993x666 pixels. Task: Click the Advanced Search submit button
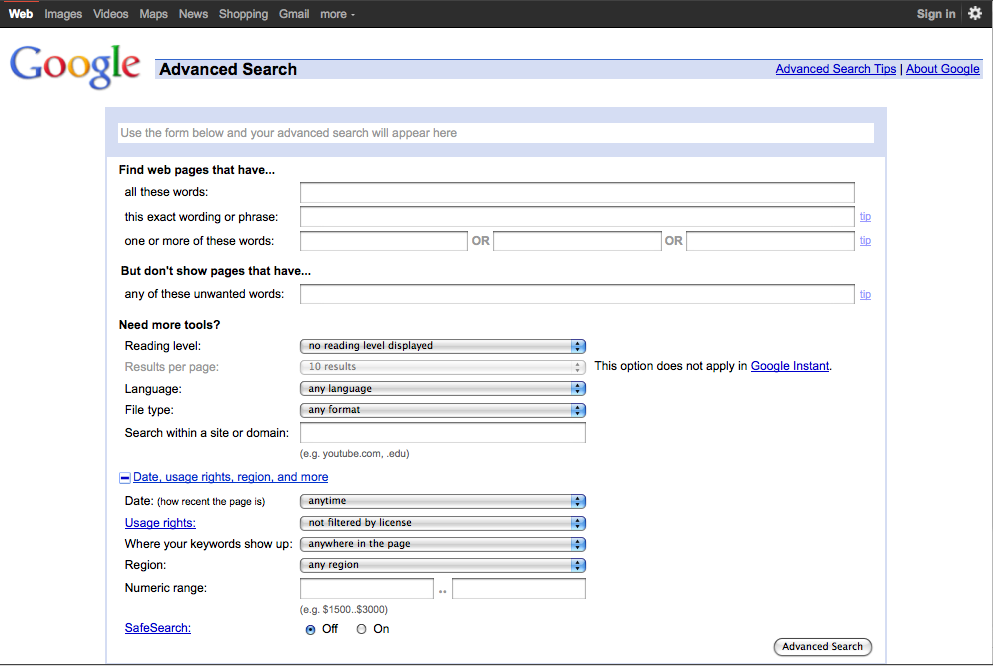tap(823, 646)
